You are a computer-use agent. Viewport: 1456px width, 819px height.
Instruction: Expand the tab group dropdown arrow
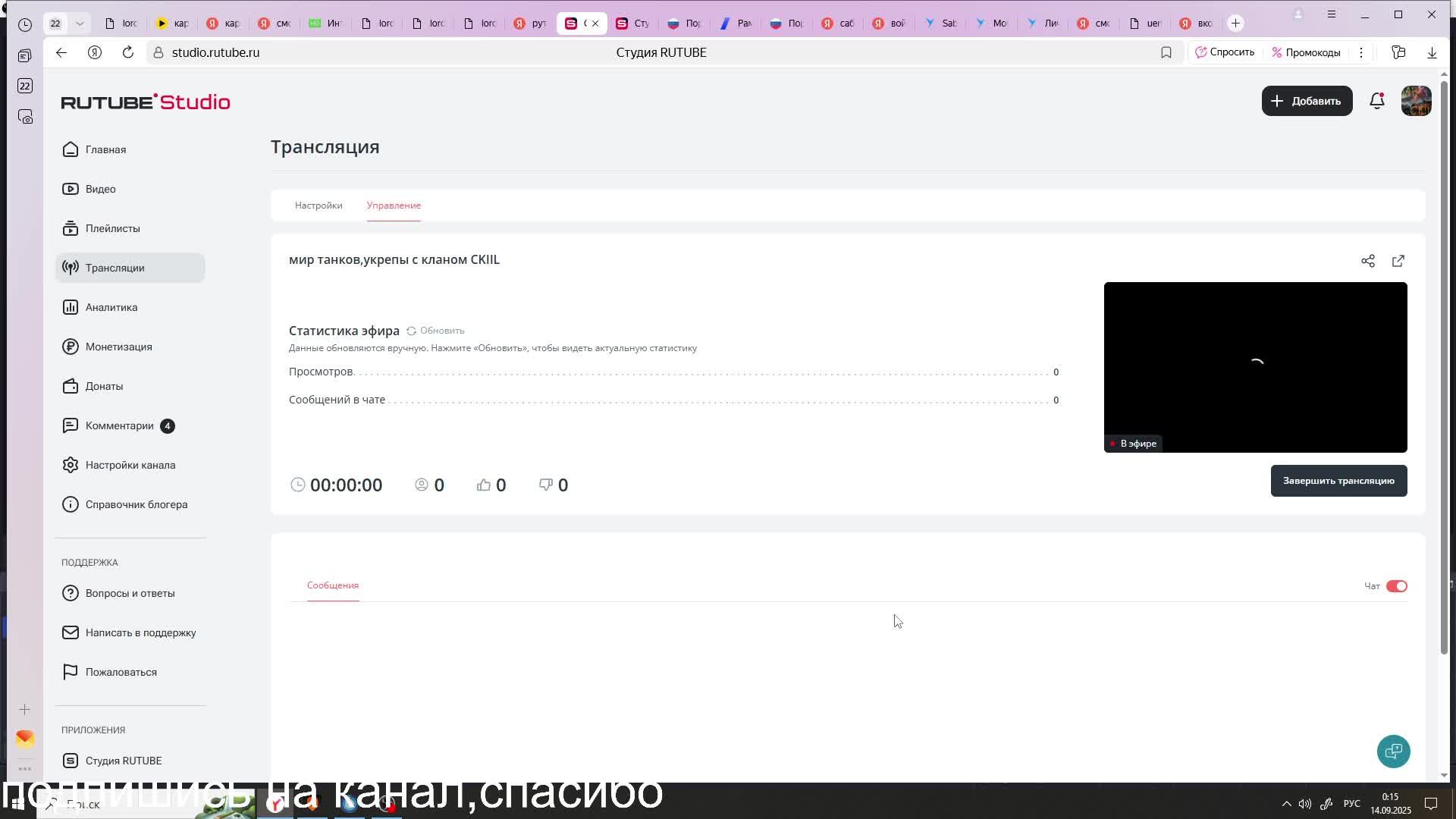pos(80,24)
